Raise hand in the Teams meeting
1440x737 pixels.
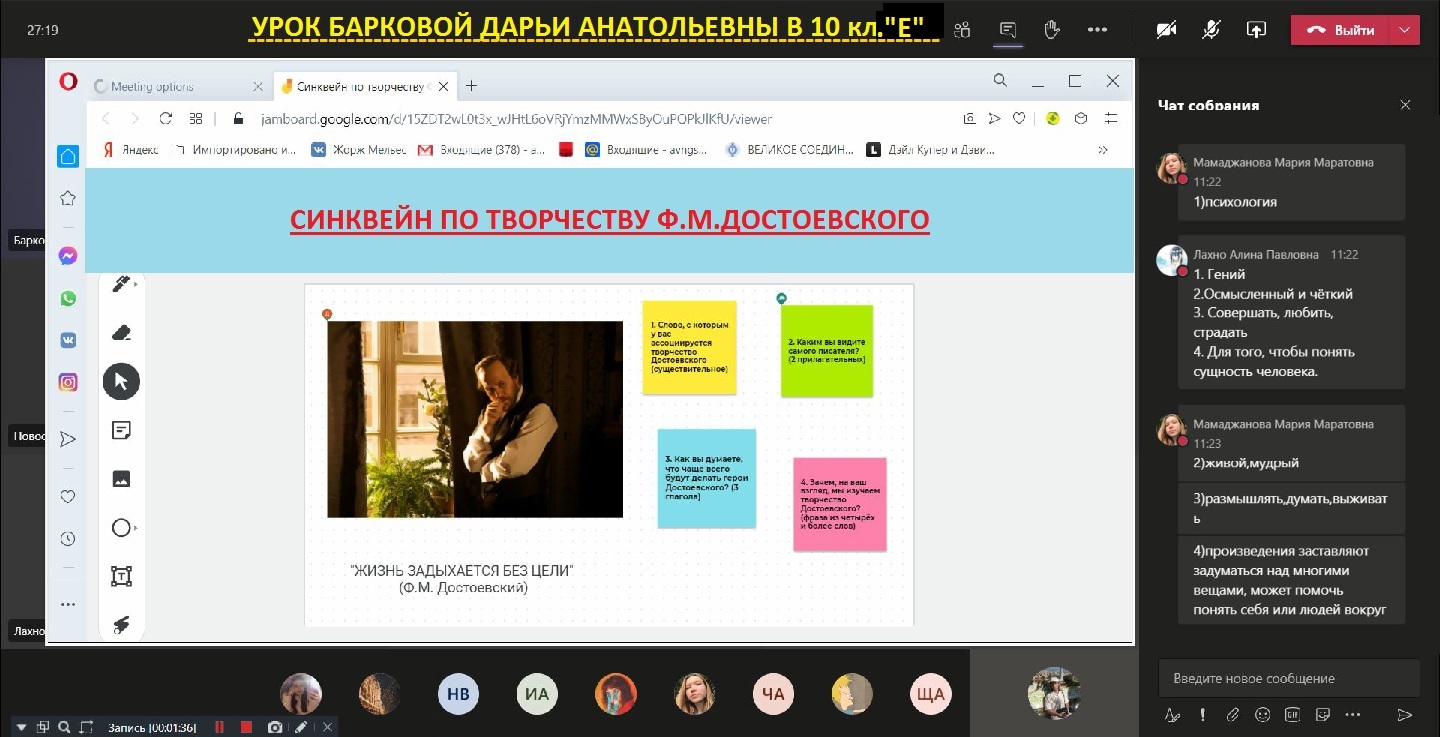1052,30
